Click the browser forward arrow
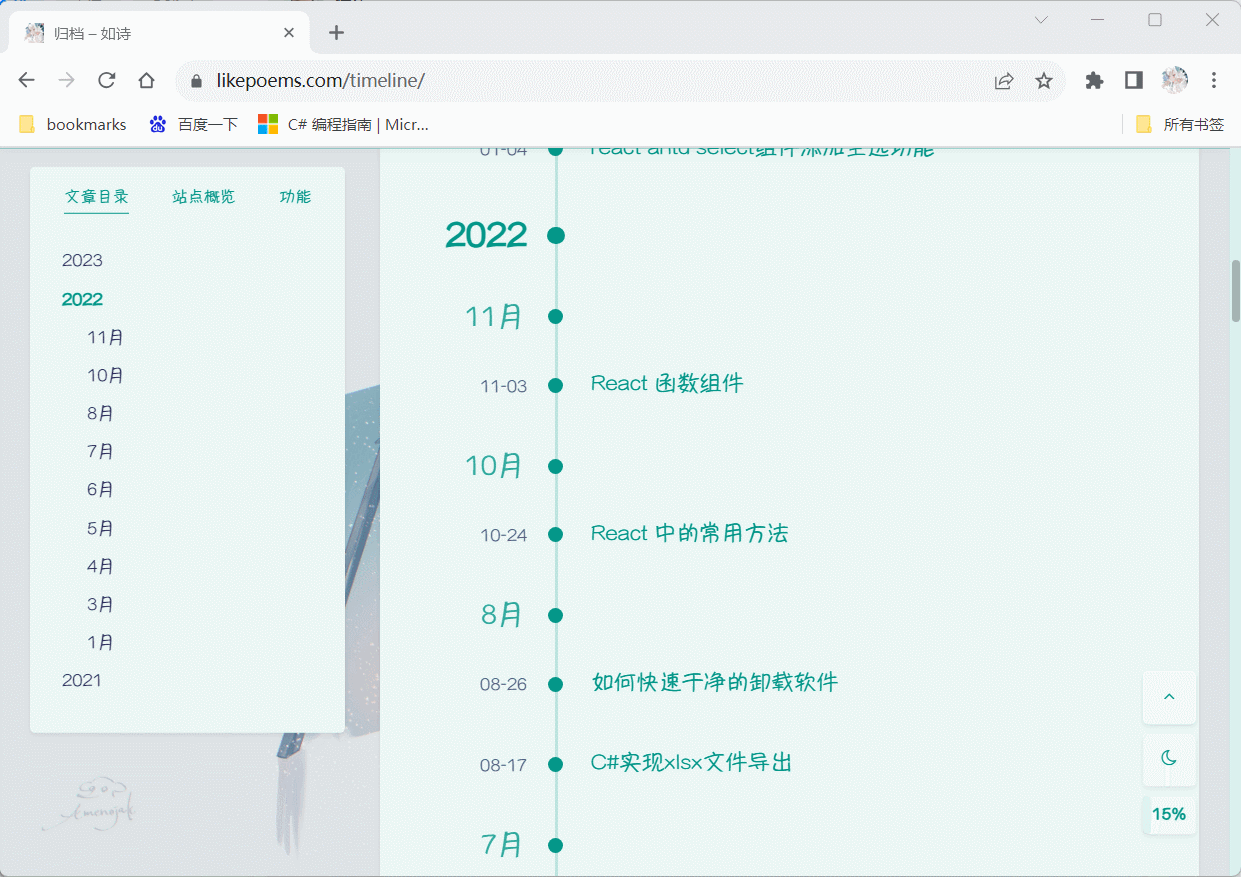 coord(67,81)
